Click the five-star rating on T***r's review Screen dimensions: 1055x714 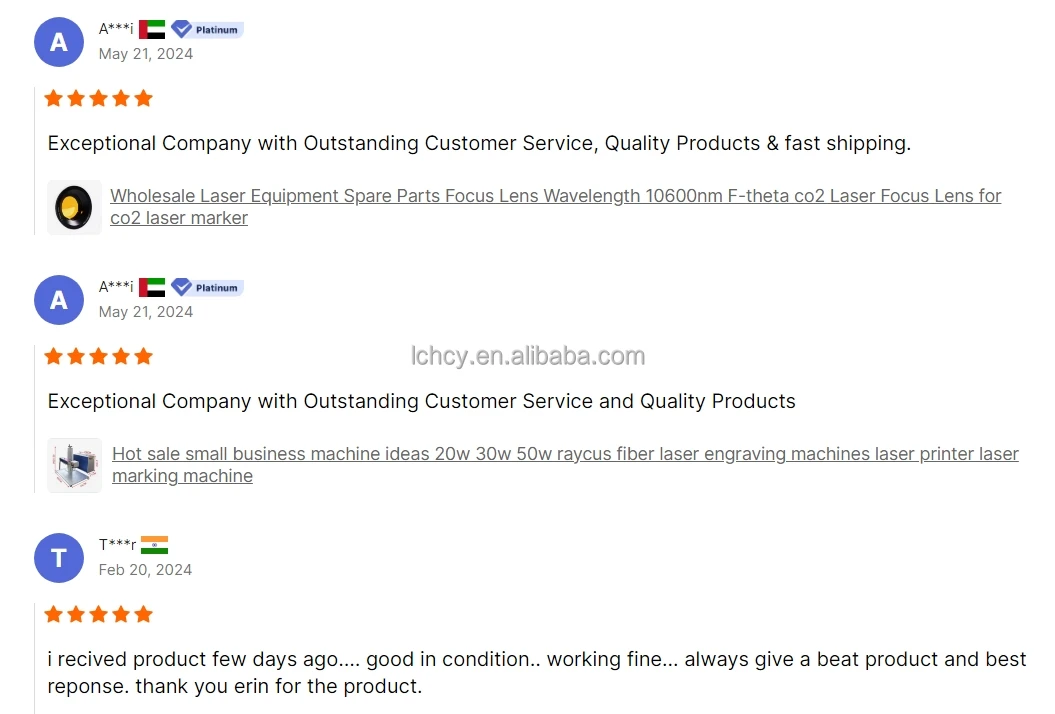99,614
